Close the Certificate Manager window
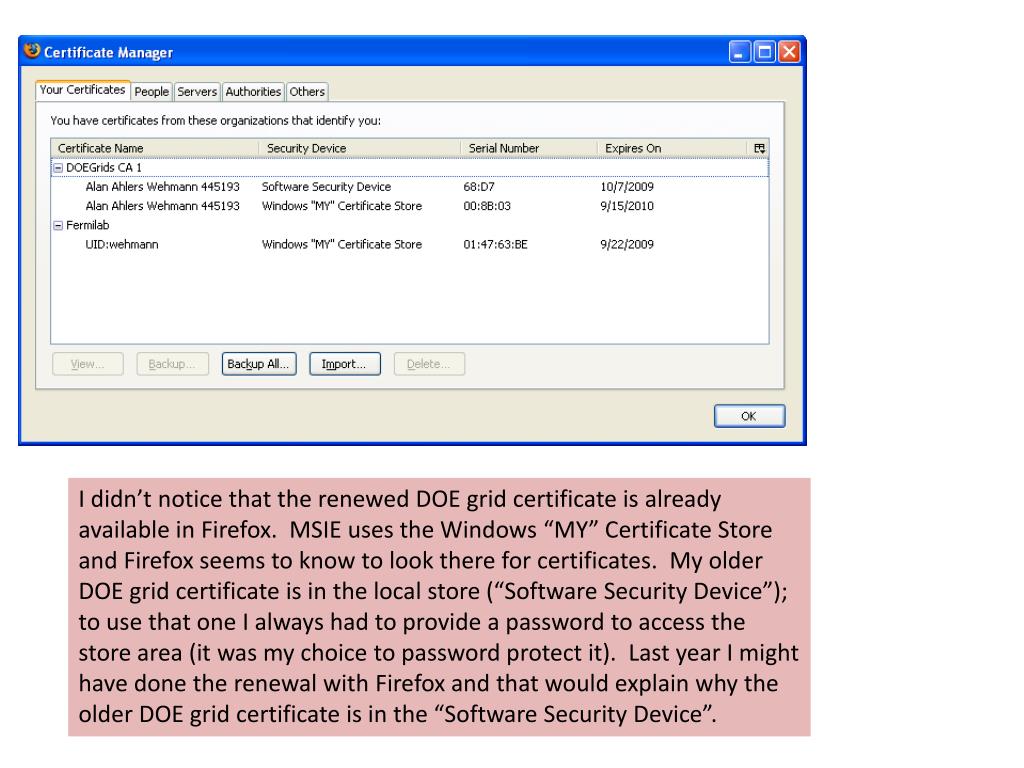This screenshot has width=1024, height=768. 789,52
